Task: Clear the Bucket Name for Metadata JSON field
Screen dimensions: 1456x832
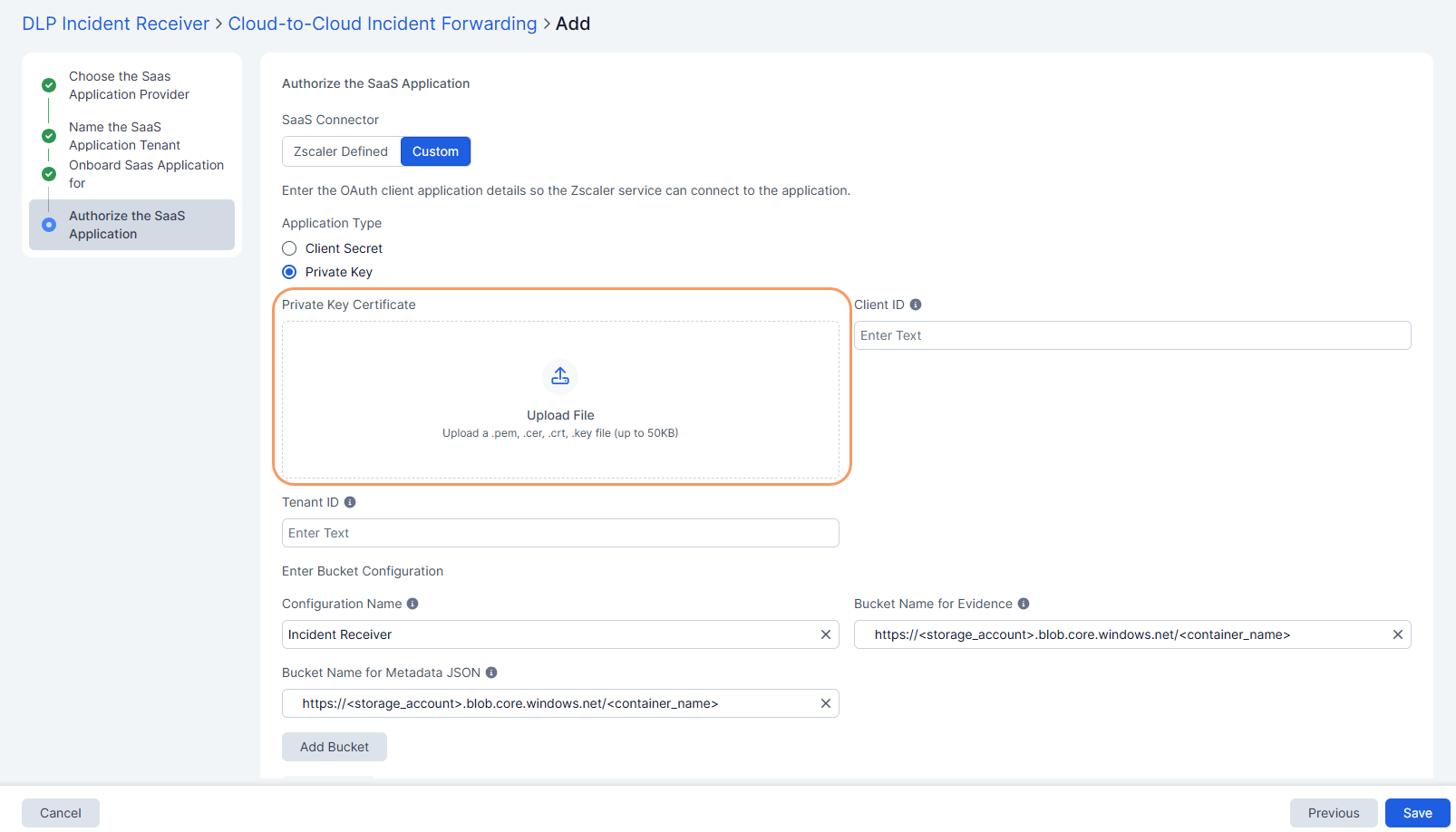Action: (x=826, y=703)
